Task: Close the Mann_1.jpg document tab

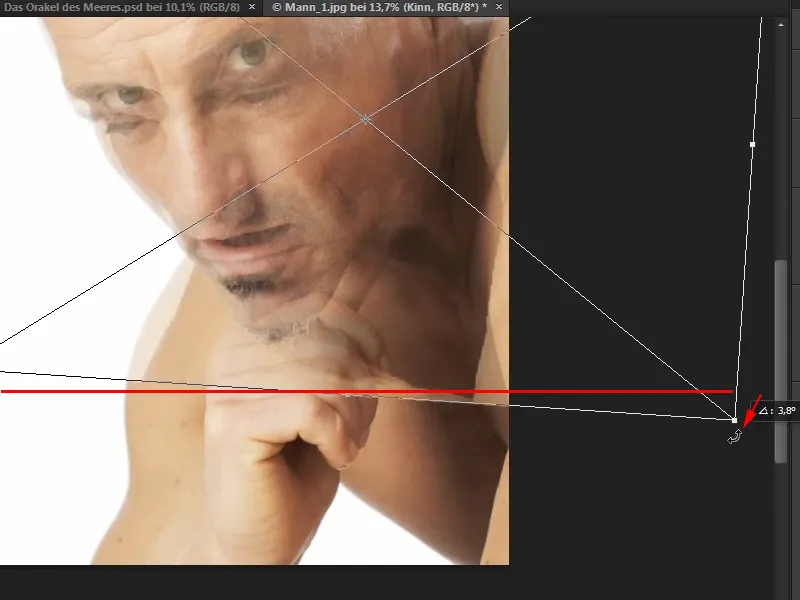Action: tap(499, 7)
